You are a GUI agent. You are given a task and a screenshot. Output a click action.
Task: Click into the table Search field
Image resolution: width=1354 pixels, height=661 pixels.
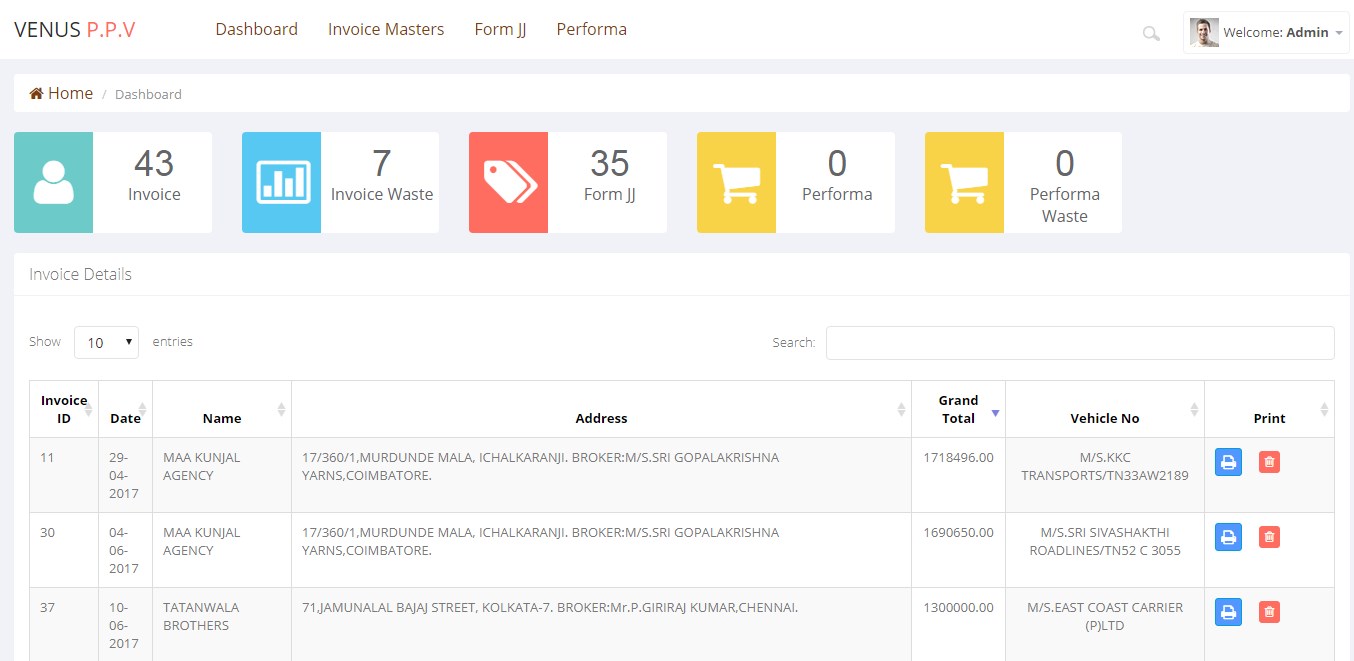click(1079, 342)
